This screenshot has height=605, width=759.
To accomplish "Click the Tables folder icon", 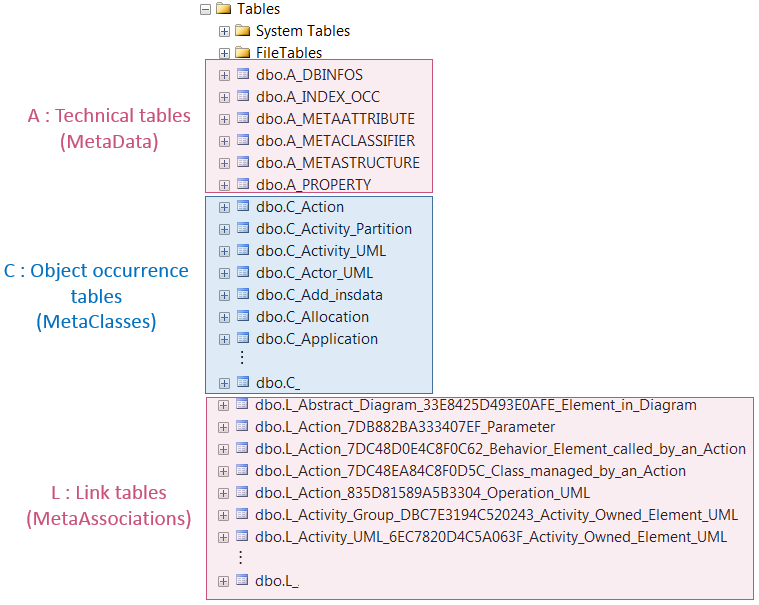I will pyautogui.click(x=223, y=9).
